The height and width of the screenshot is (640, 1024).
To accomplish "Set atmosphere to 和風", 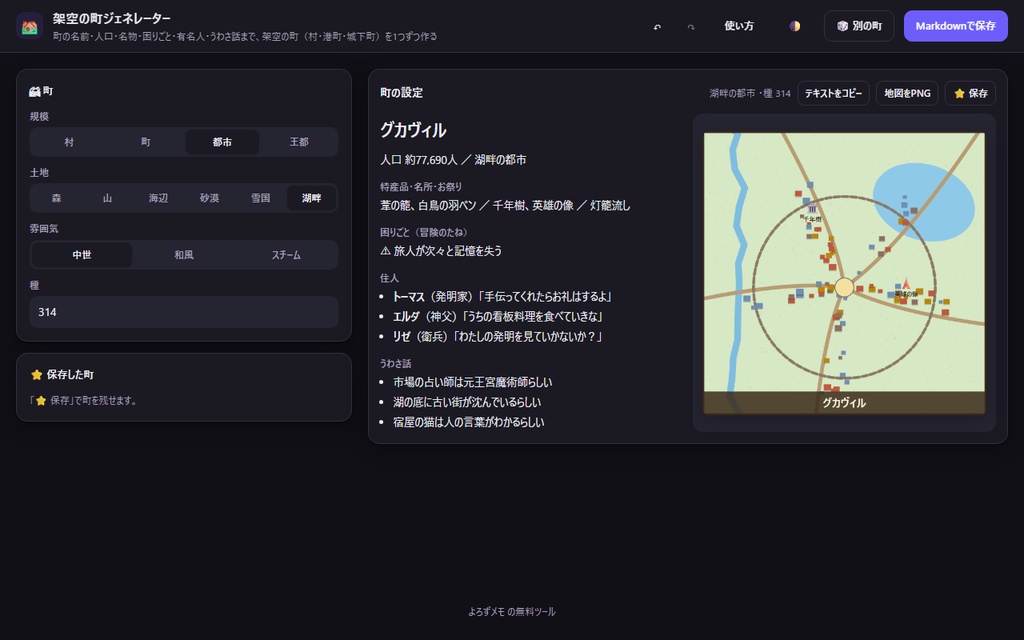I will [x=184, y=255].
